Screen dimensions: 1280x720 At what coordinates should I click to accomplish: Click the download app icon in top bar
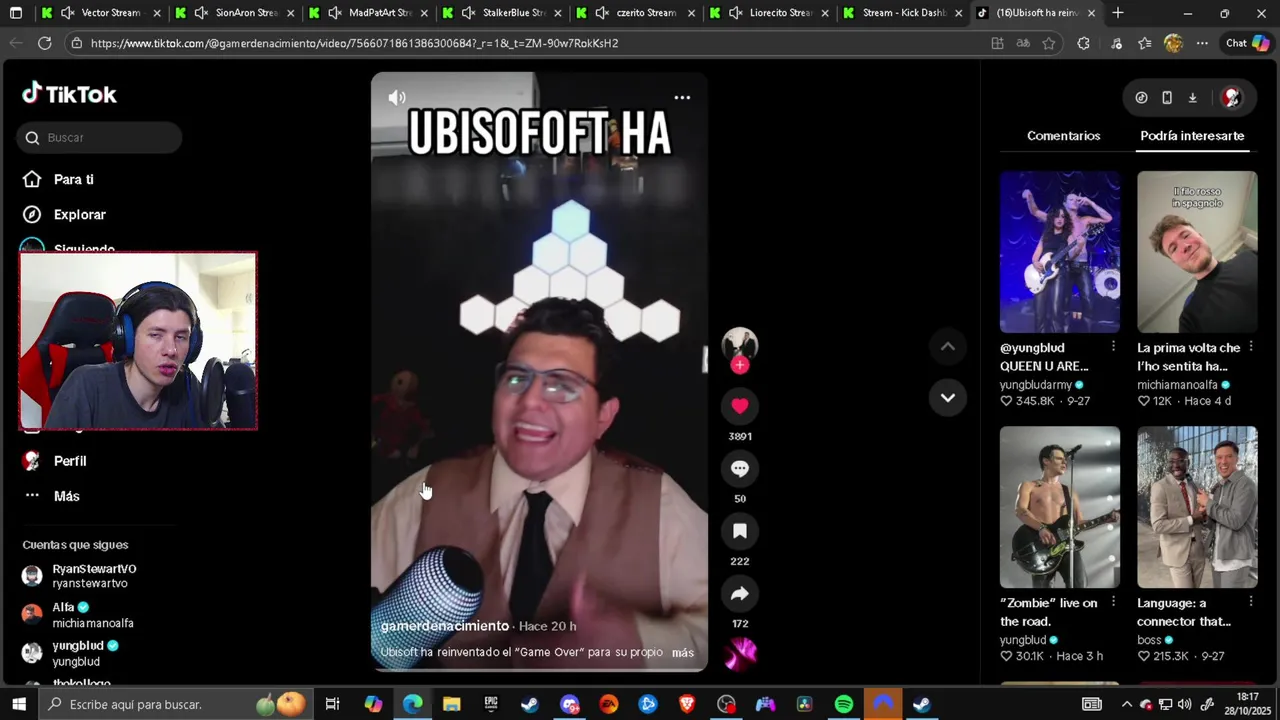point(1192,97)
